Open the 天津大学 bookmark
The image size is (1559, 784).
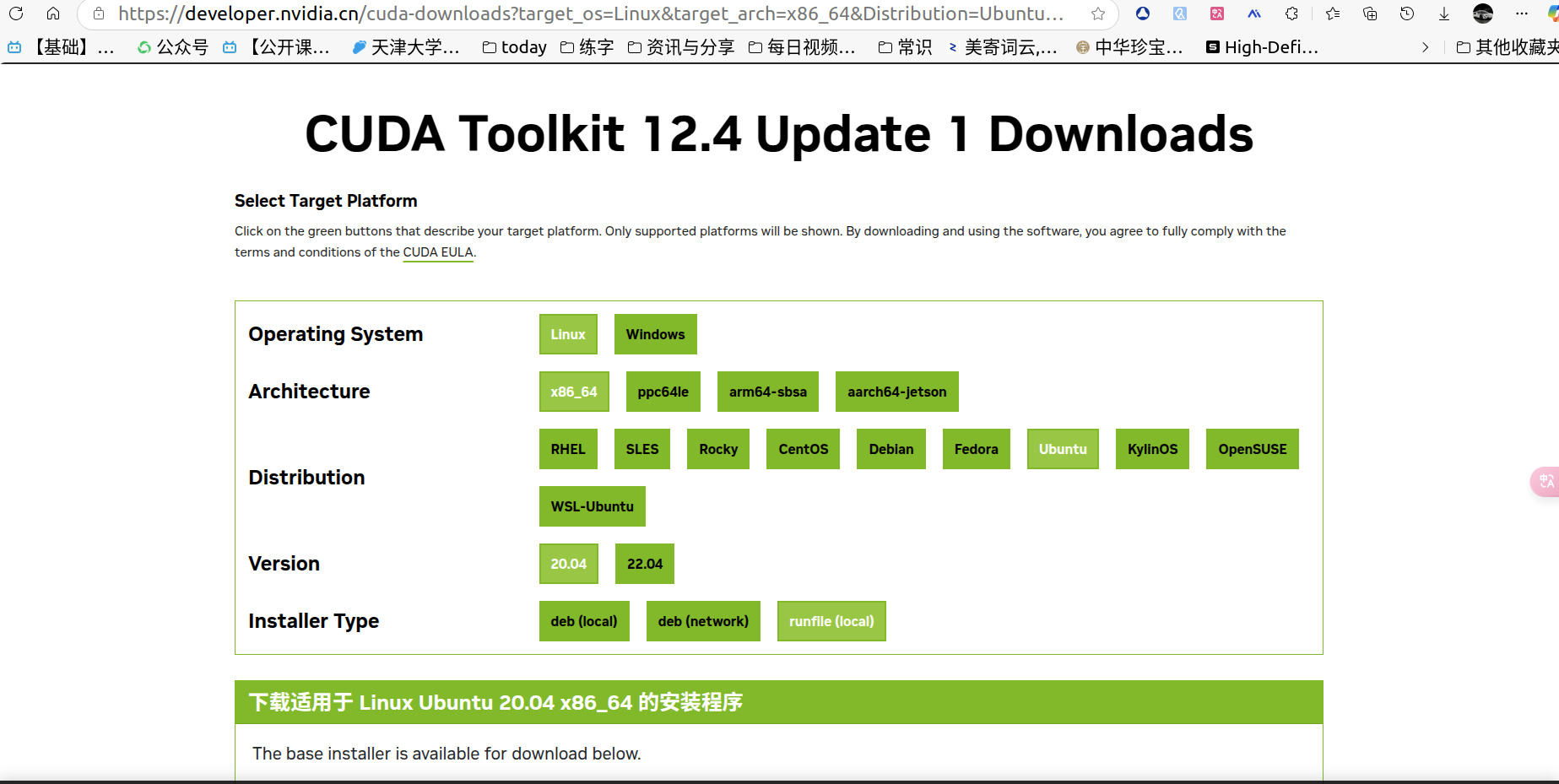406,47
